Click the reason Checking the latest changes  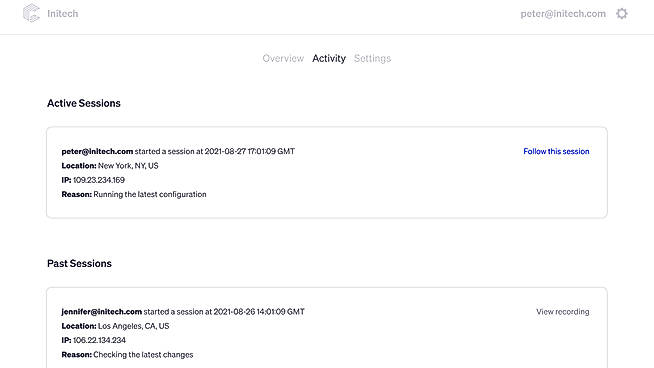click(x=143, y=355)
